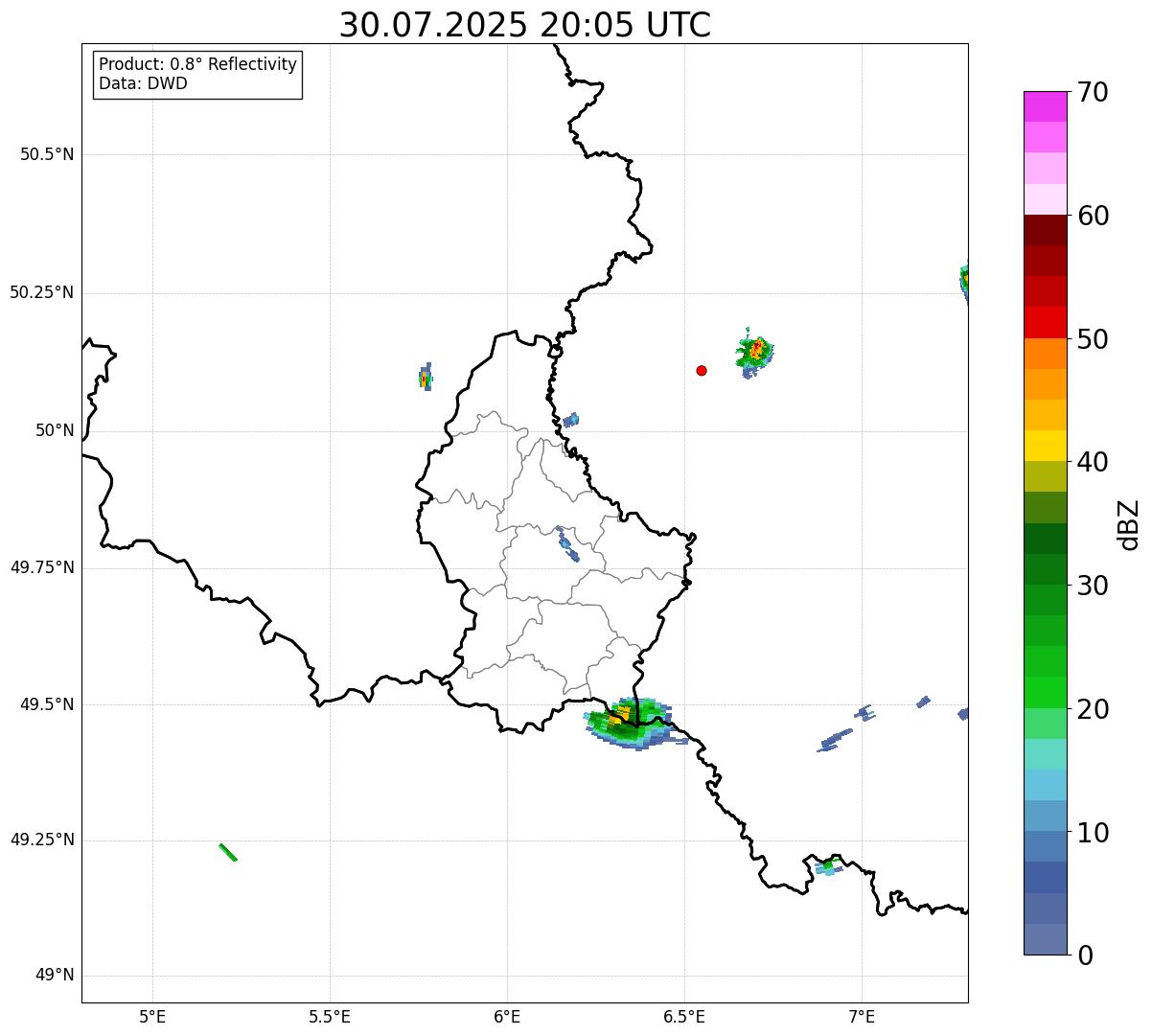The width and height of the screenshot is (1152, 1036).
Task: Click the dBZ colorbar axis label
Action: [x=1129, y=523]
